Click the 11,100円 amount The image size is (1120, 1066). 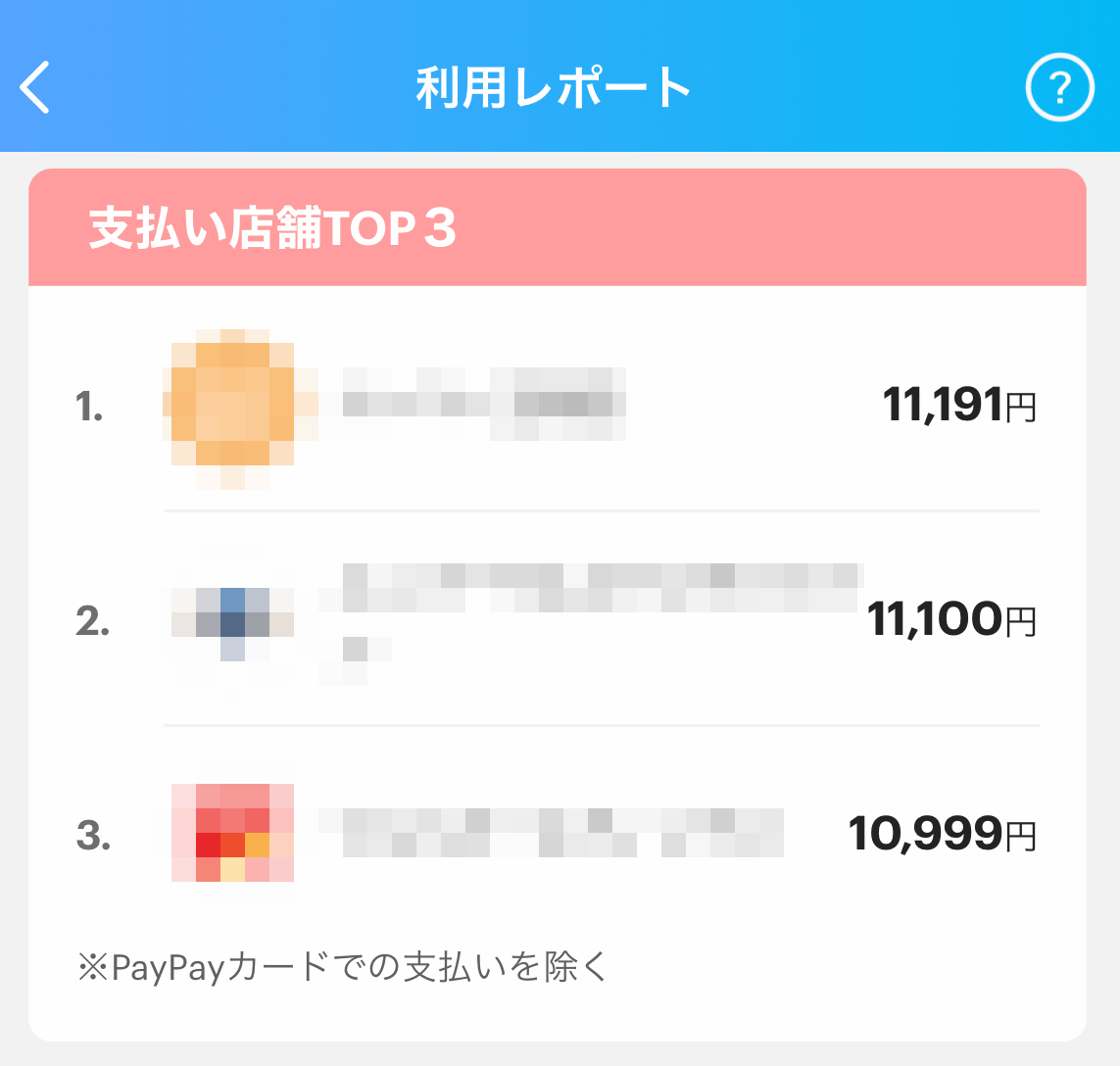tap(950, 620)
